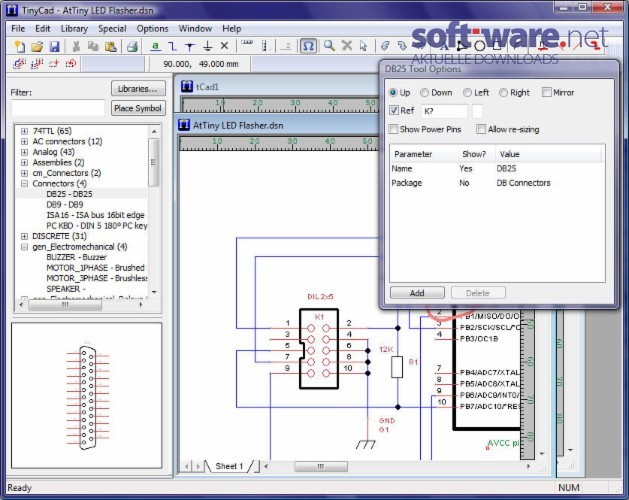This screenshot has height=500, width=629.
Task: Print the design with printer icon
Action: (132, 47)
